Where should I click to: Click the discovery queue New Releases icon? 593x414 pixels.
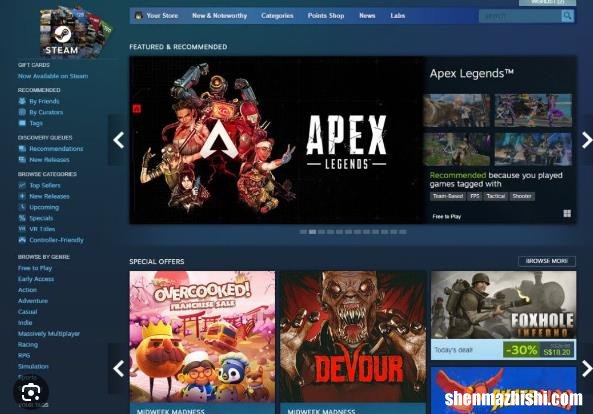pos(22,160)
